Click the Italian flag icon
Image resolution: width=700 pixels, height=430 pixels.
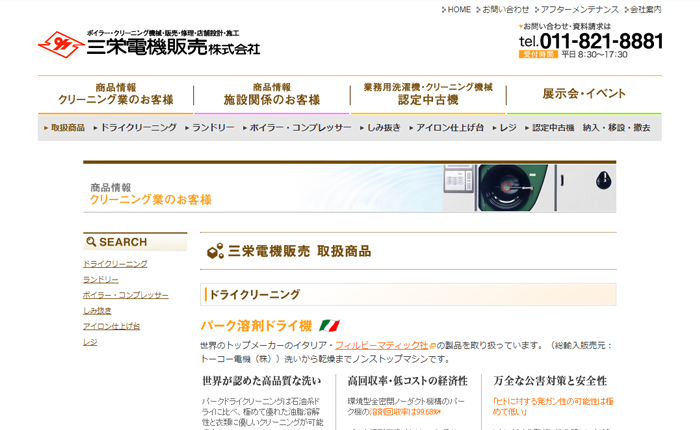(329, 326)
